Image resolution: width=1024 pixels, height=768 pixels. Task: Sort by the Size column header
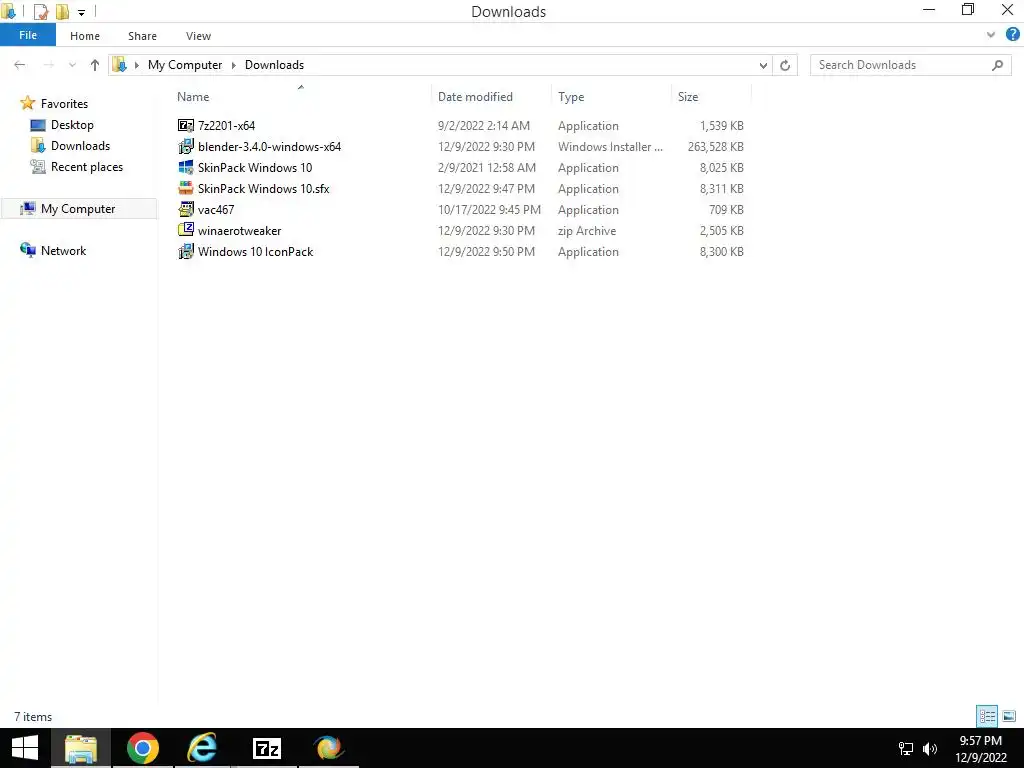point(688,97)
